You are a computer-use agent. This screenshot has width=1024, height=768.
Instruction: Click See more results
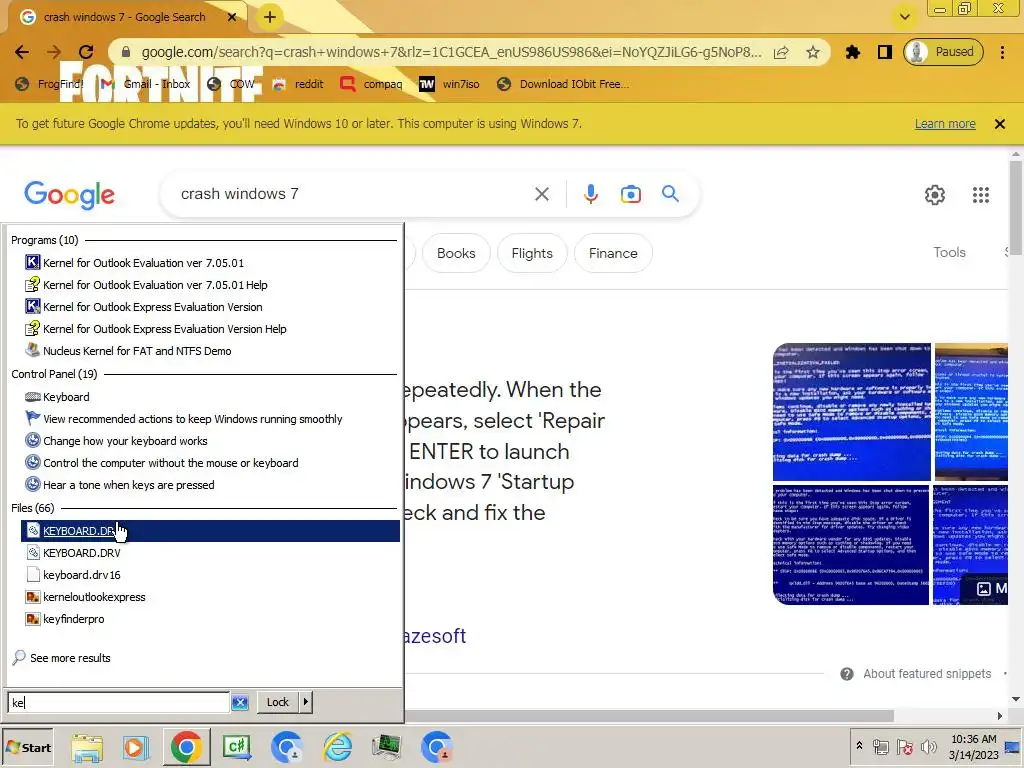coord(61,658)
